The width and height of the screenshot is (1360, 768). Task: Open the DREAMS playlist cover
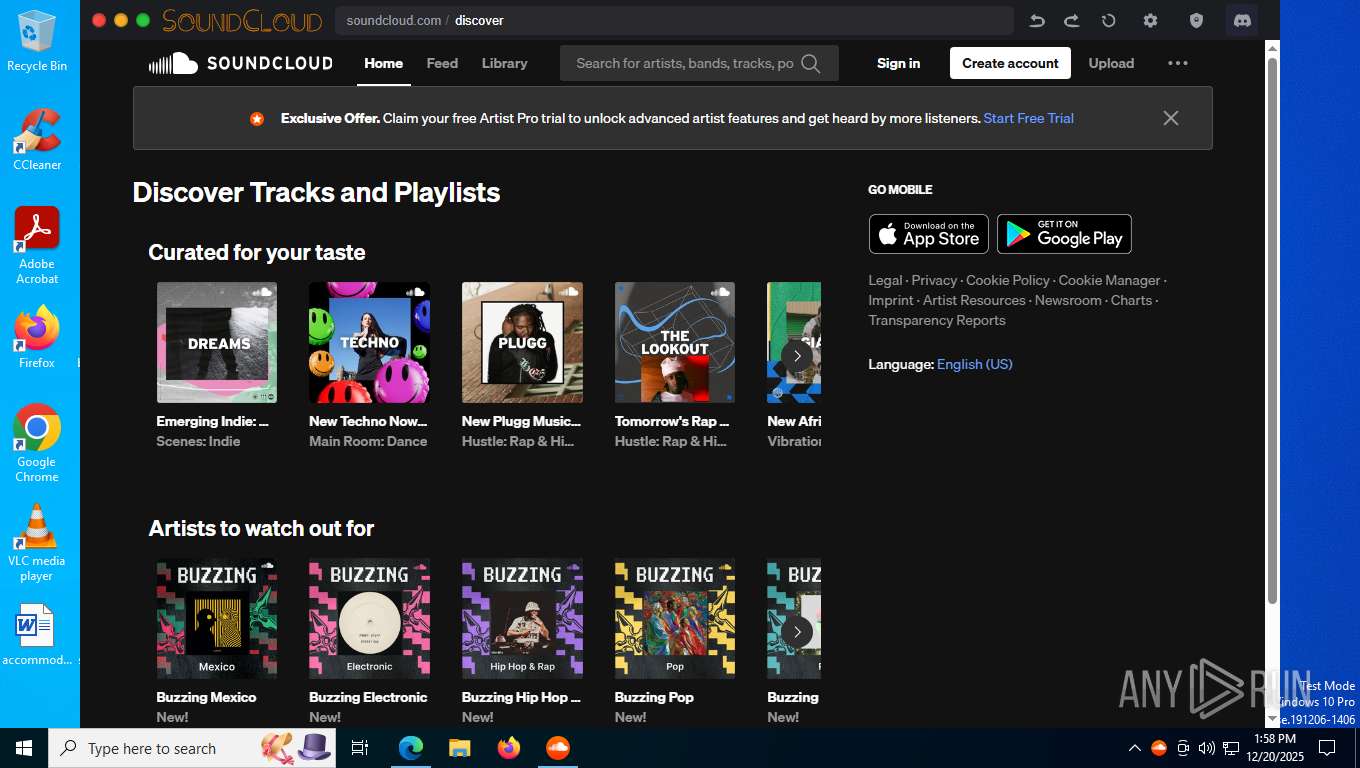pos(217,342)
